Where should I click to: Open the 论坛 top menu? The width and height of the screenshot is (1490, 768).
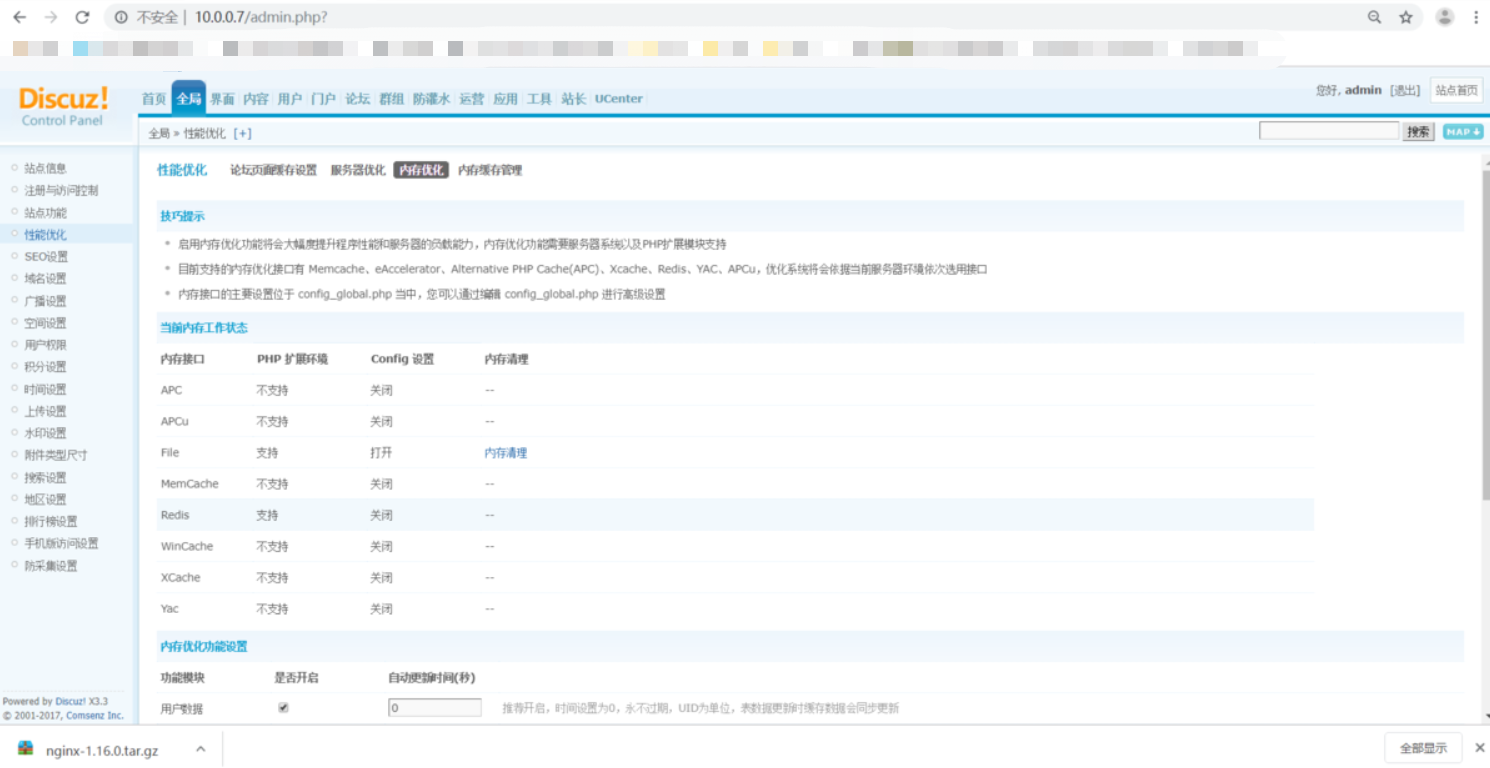click(357, 99)
